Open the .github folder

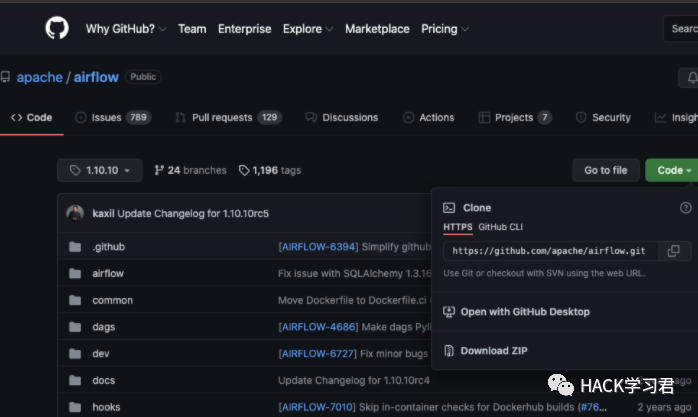pos(109,247)
